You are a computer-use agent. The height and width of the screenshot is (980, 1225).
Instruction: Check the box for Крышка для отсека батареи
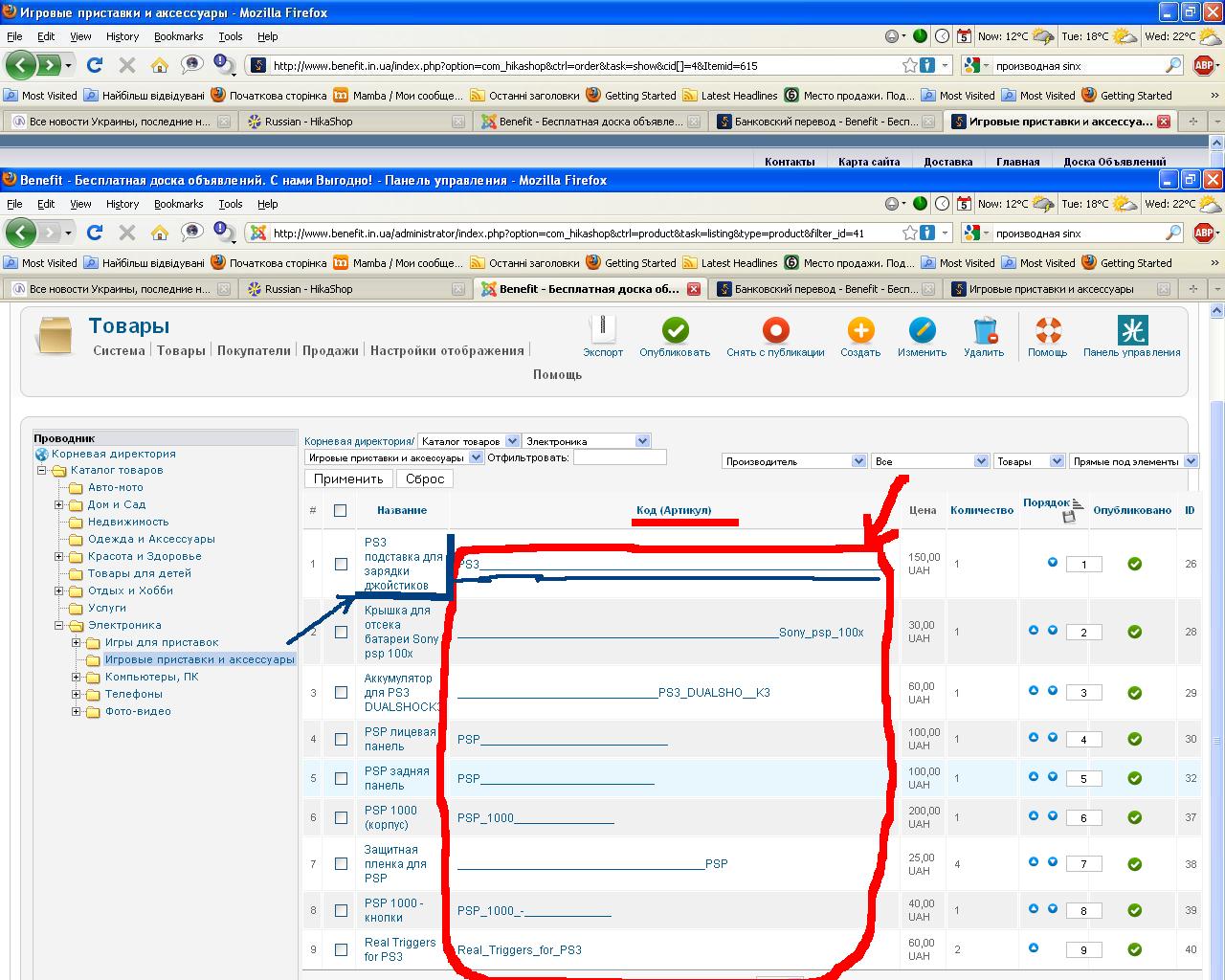(341, 632)
